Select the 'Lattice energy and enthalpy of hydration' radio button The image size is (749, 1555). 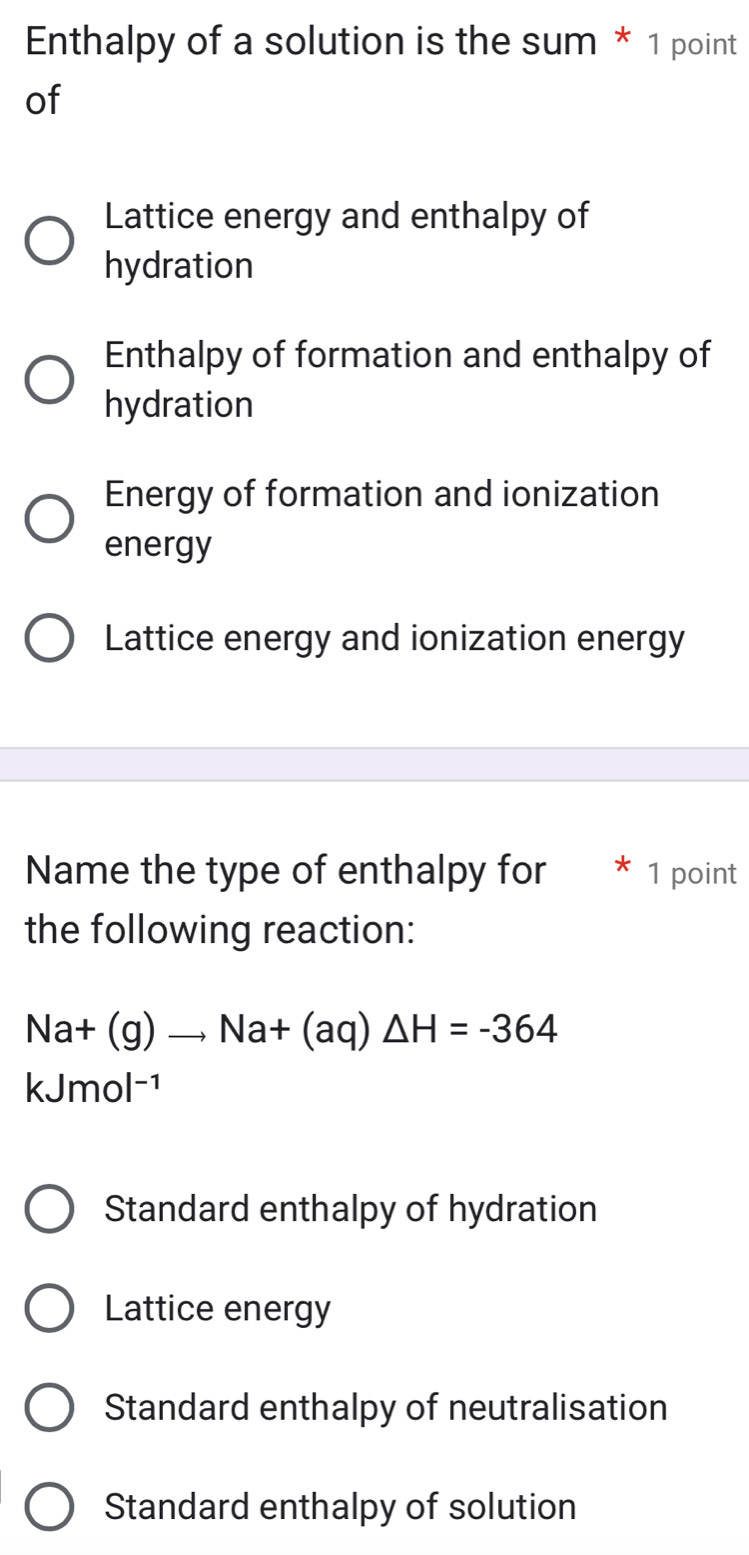48,242
